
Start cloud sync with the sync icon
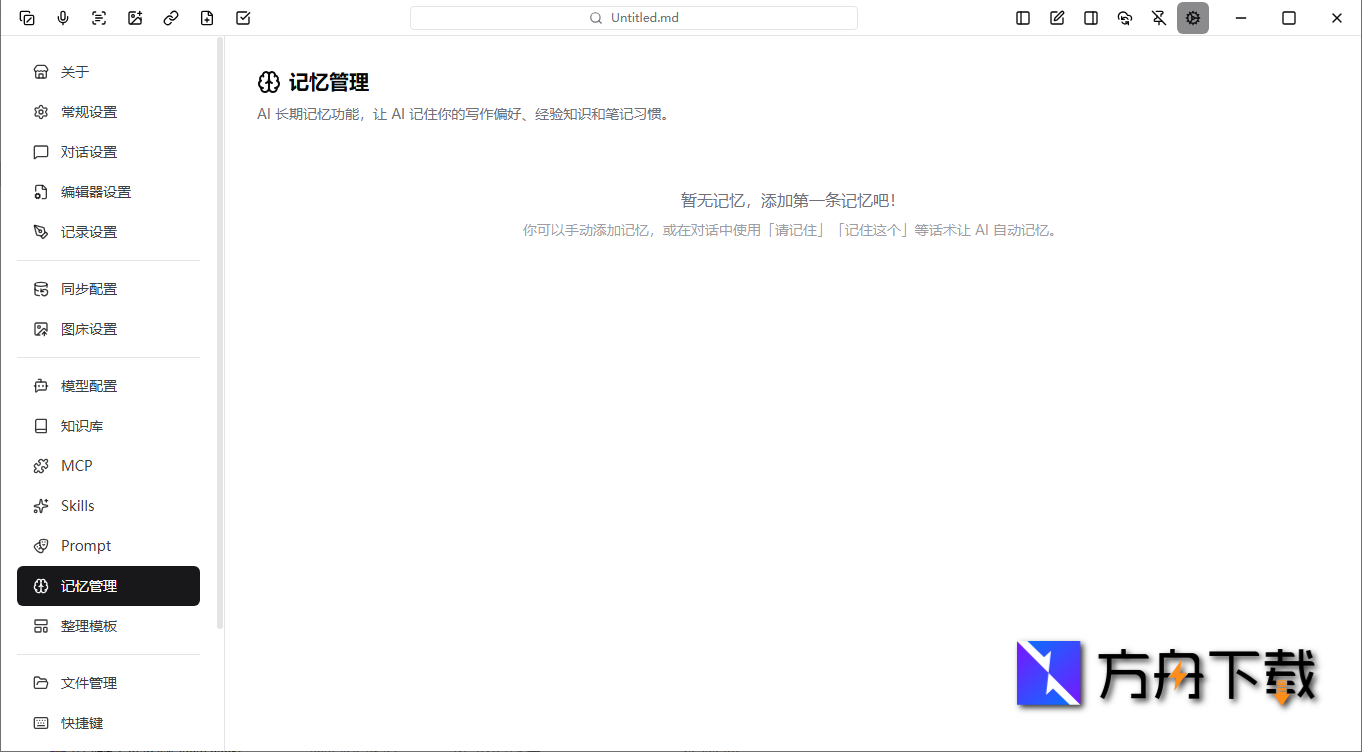(1125, 17)
